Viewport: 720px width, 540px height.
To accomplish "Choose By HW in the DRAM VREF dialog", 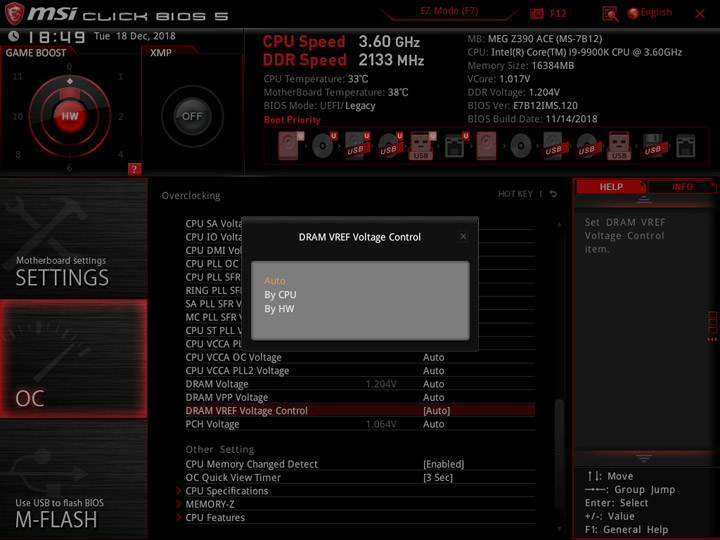I will tap(279, 309).
